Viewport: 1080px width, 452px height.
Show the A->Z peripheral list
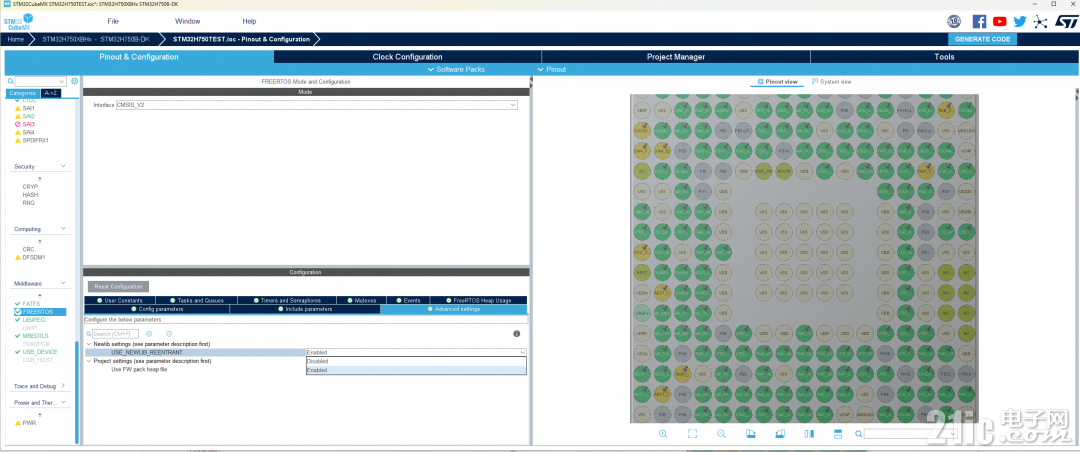tap(50, 93)
